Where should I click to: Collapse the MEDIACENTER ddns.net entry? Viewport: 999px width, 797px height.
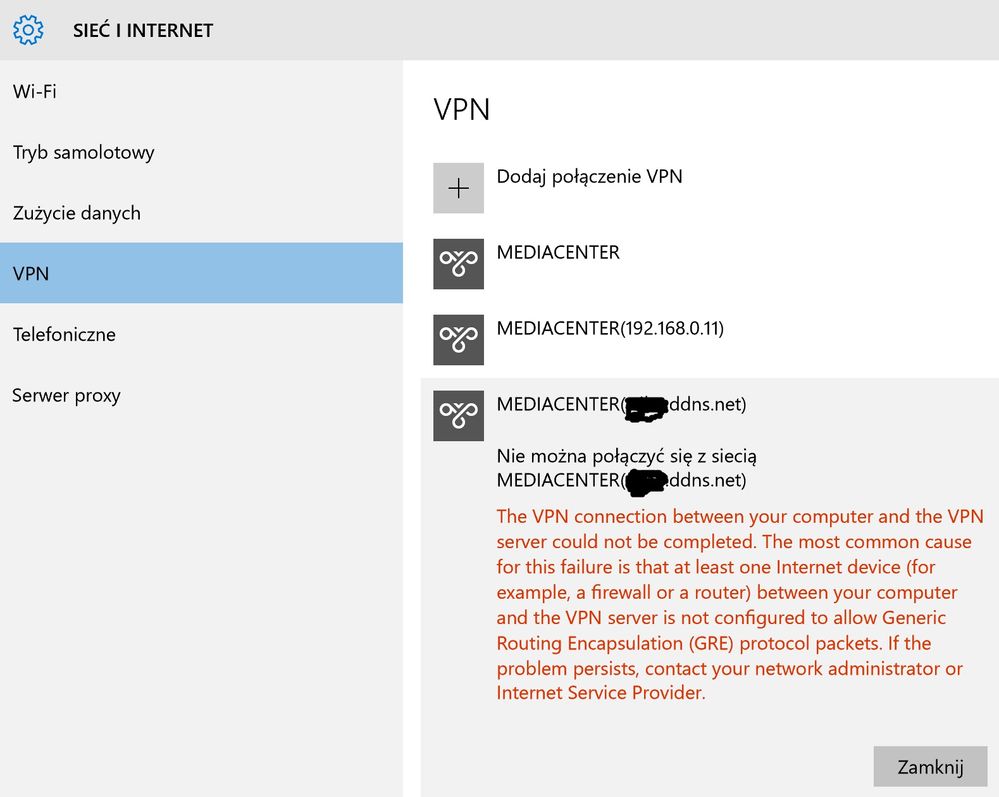620,404
